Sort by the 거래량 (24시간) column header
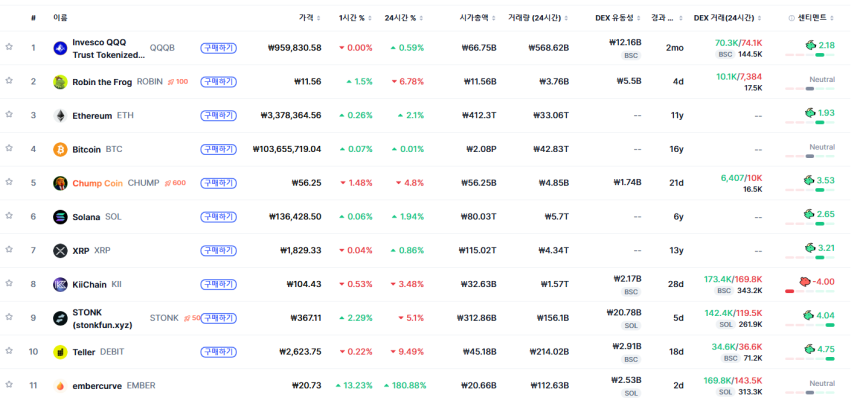The image size is (860, 398). click(x=538, y=18)
